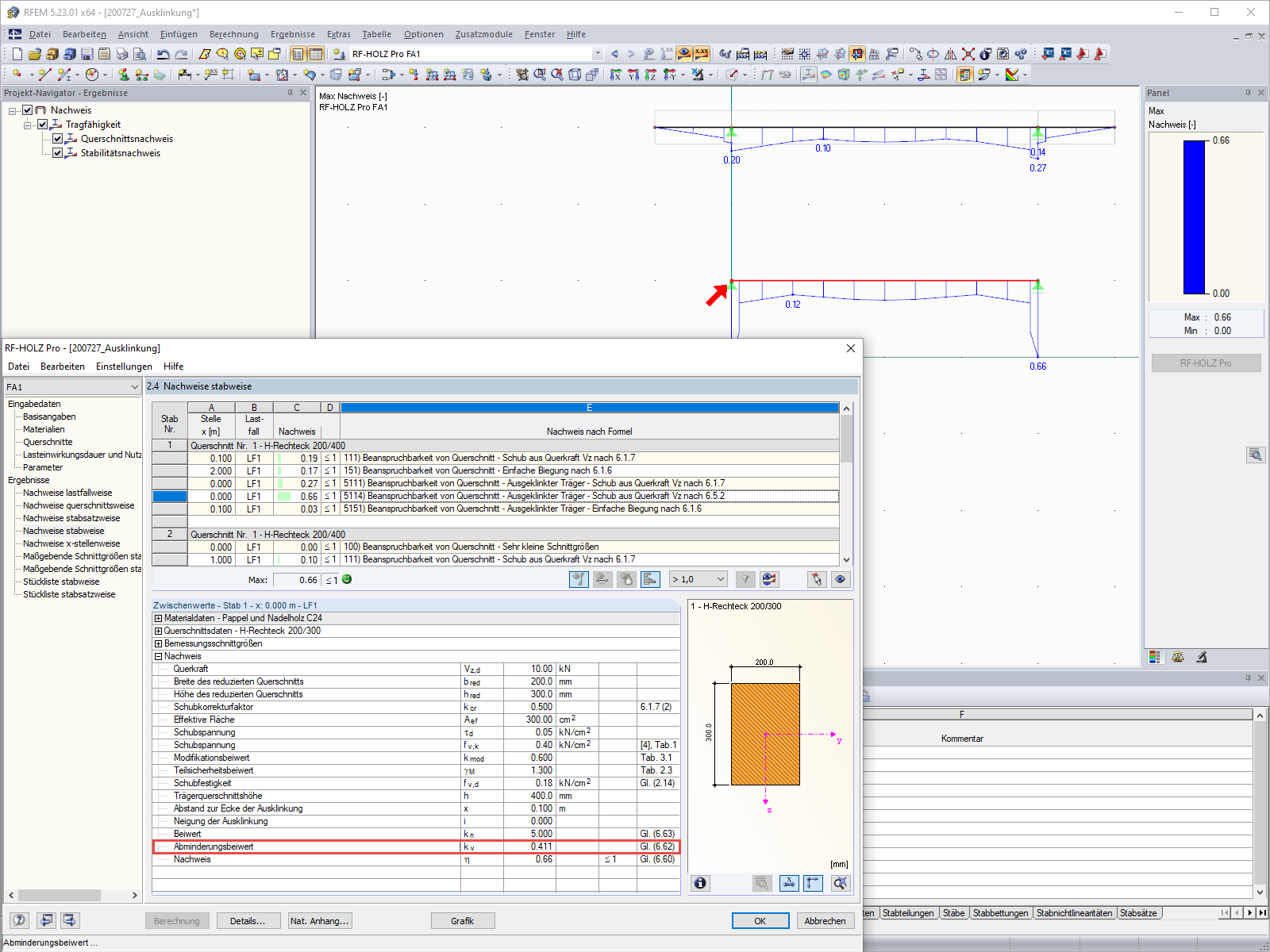This screenshot has height=952, width=1270.
Task: Open the Ergebnisse menu
Action: coord(293,34)
